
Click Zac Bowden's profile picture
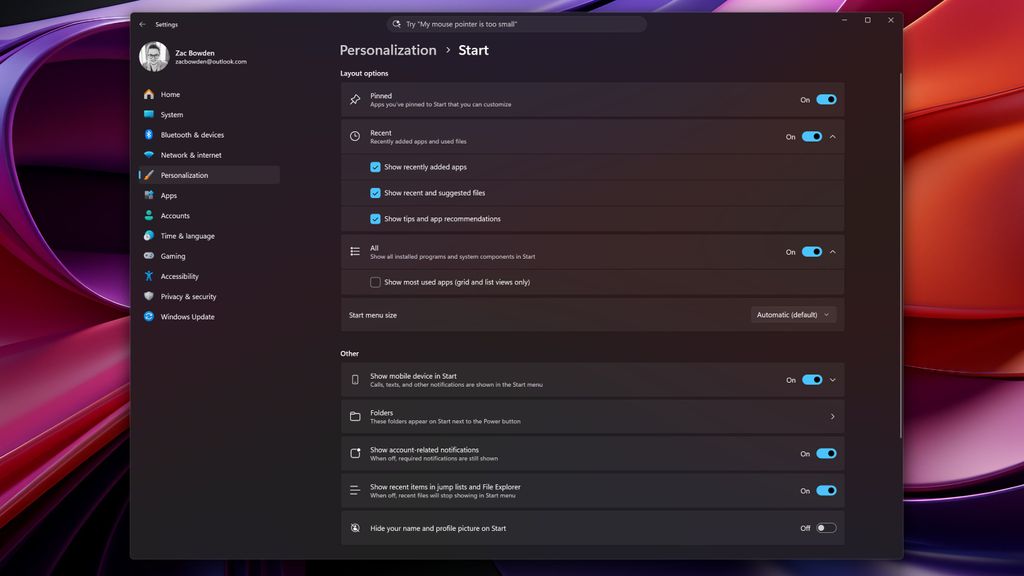click(154, 57)
